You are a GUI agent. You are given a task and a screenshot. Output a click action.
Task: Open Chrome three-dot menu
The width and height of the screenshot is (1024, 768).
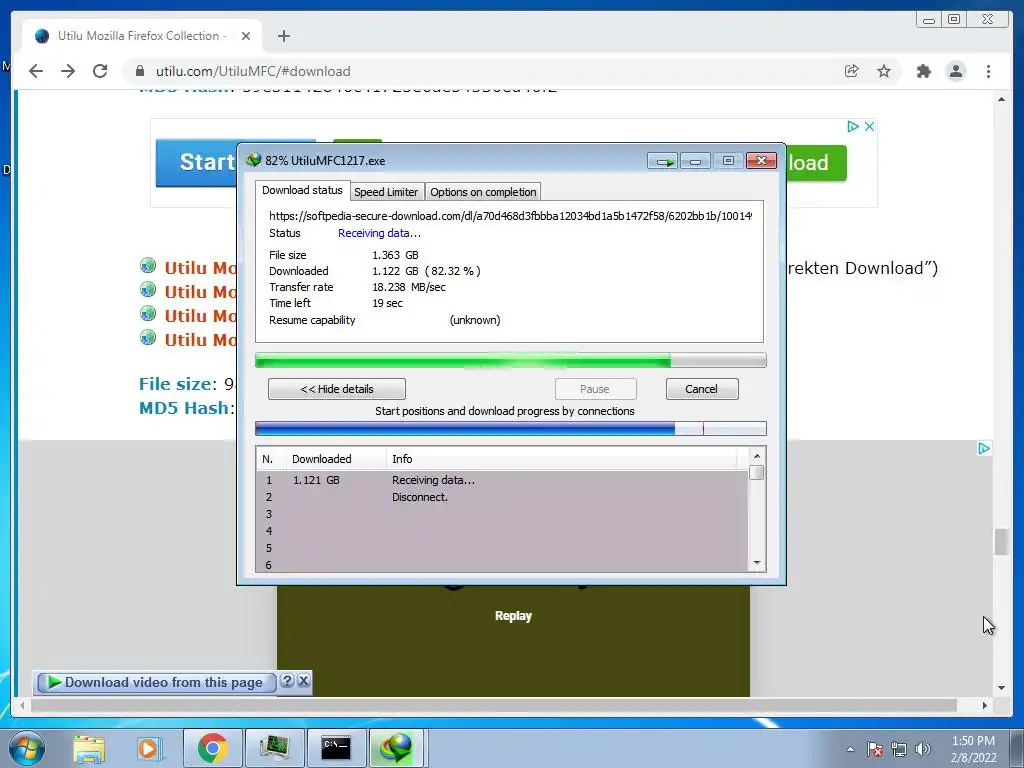click(988, 71)
